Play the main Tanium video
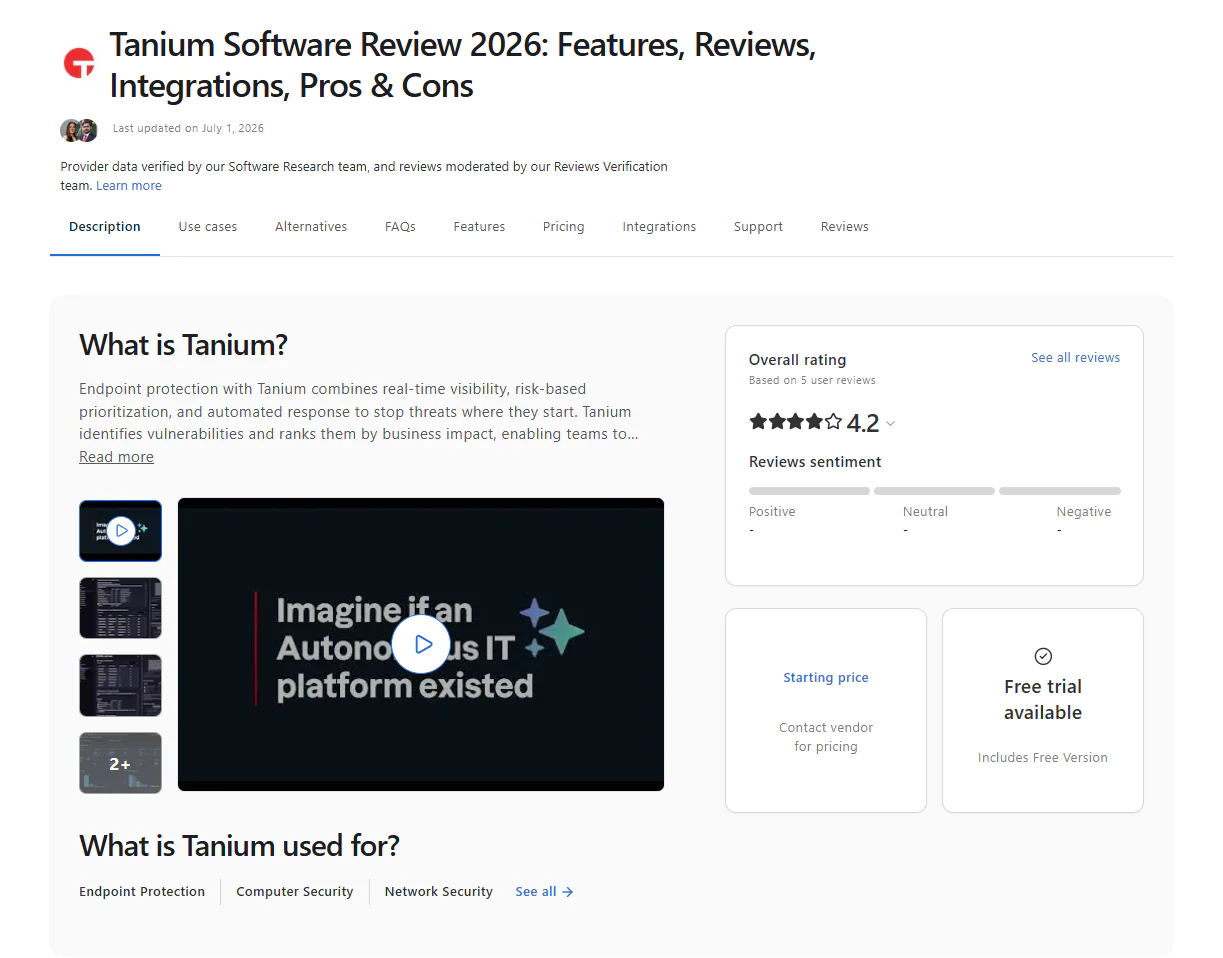 point(421,645)
